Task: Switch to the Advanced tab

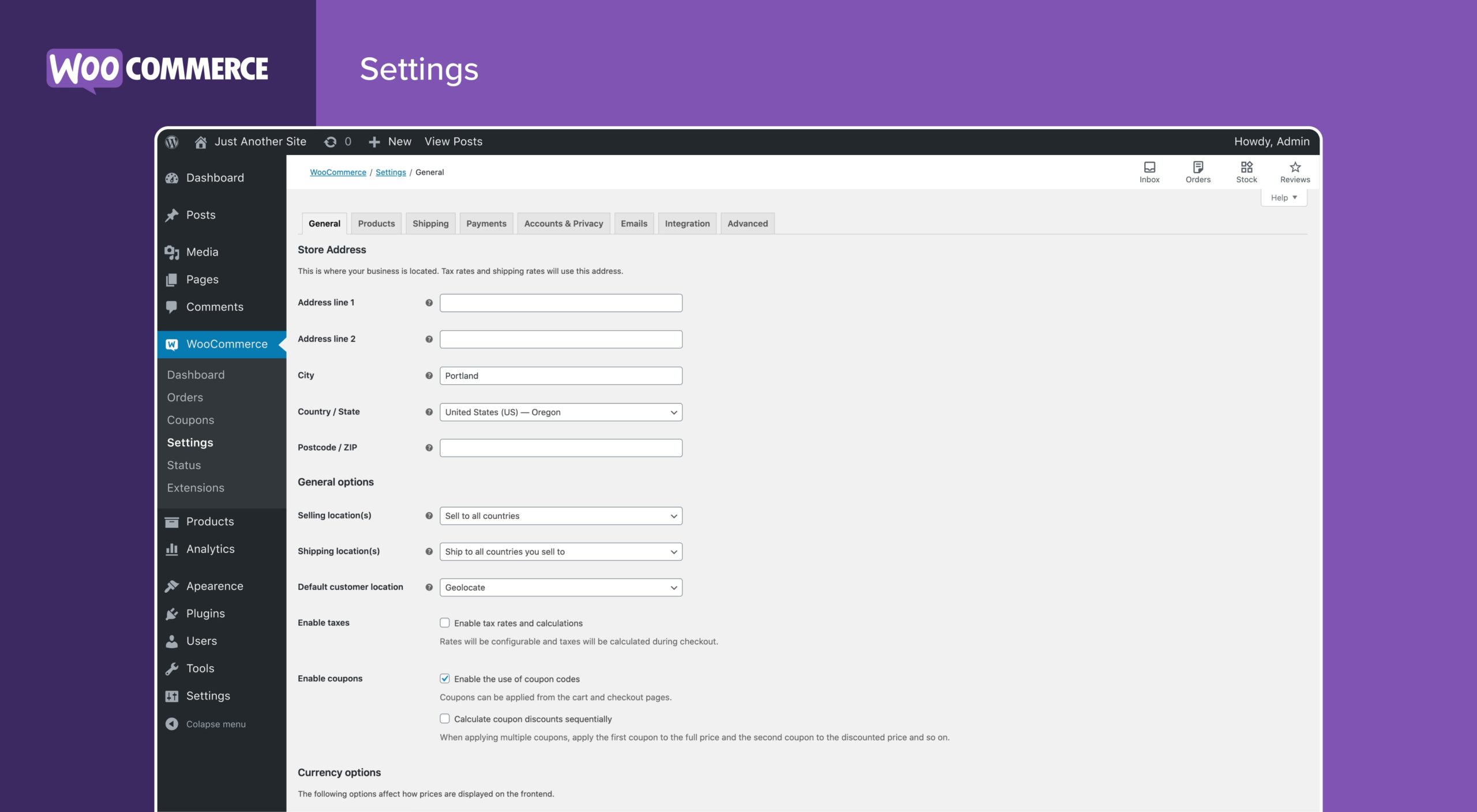Action: pyautogui.click(x=747, y=223)
